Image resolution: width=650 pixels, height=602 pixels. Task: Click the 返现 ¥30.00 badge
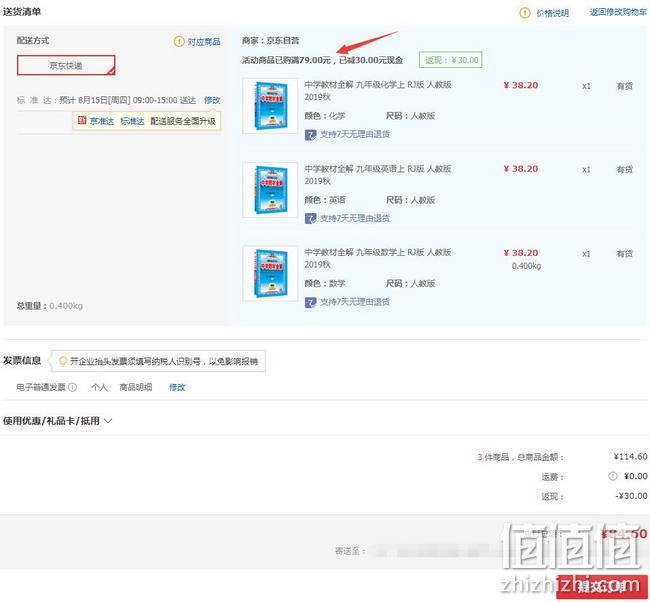[x=451, y=60]
